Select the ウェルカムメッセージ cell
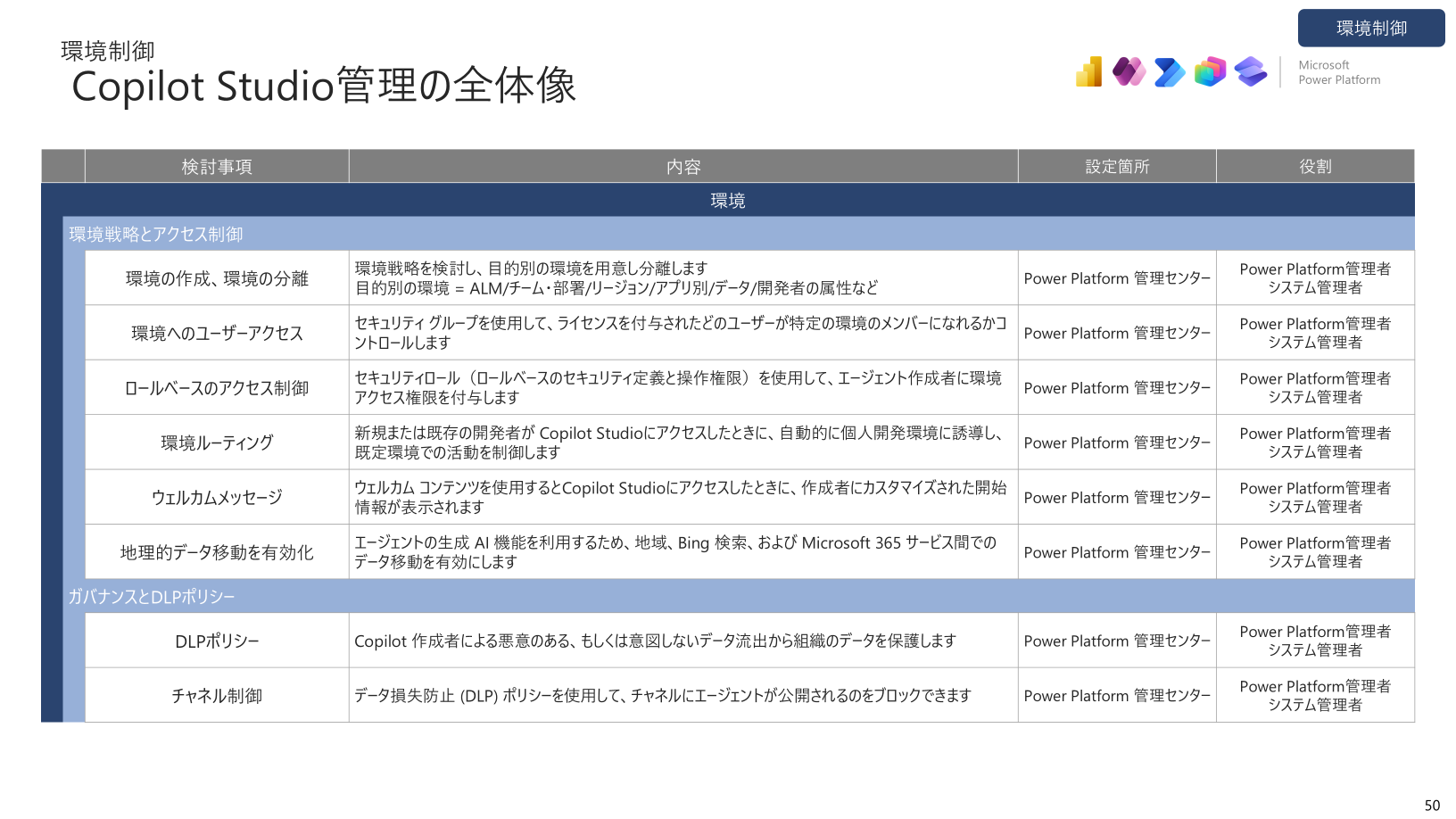The image size is (1456, 819). (217, 497)
